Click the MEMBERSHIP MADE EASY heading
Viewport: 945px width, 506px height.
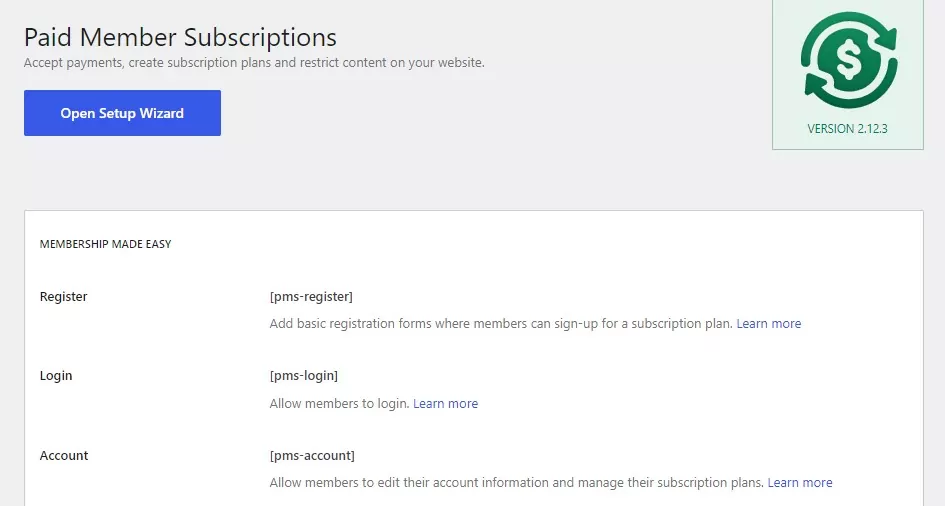coord(105,244)
